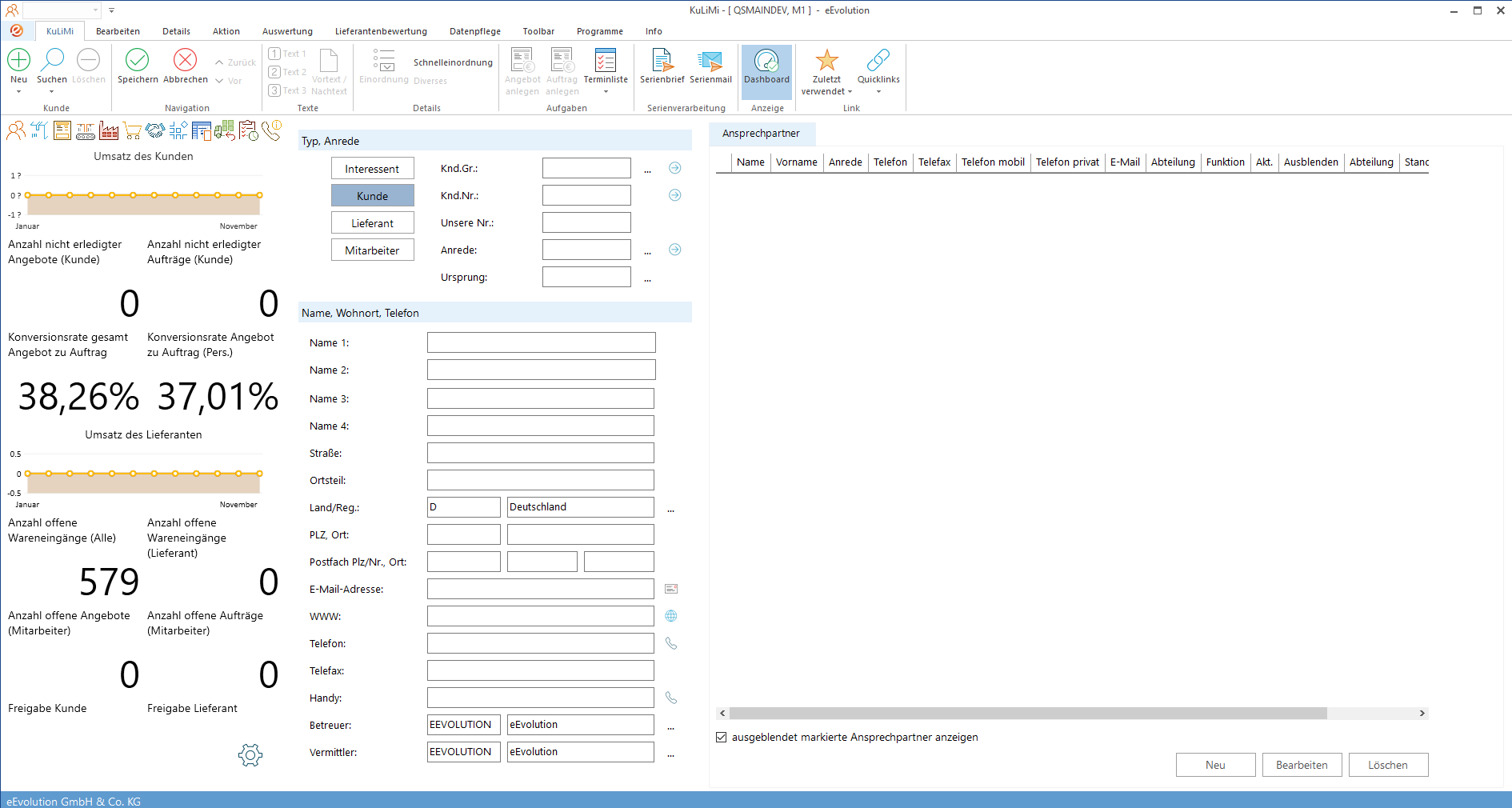The image size is (1512, 808).
Task: Click the globe icon beside WWW field
Action: tap(671, 616)
